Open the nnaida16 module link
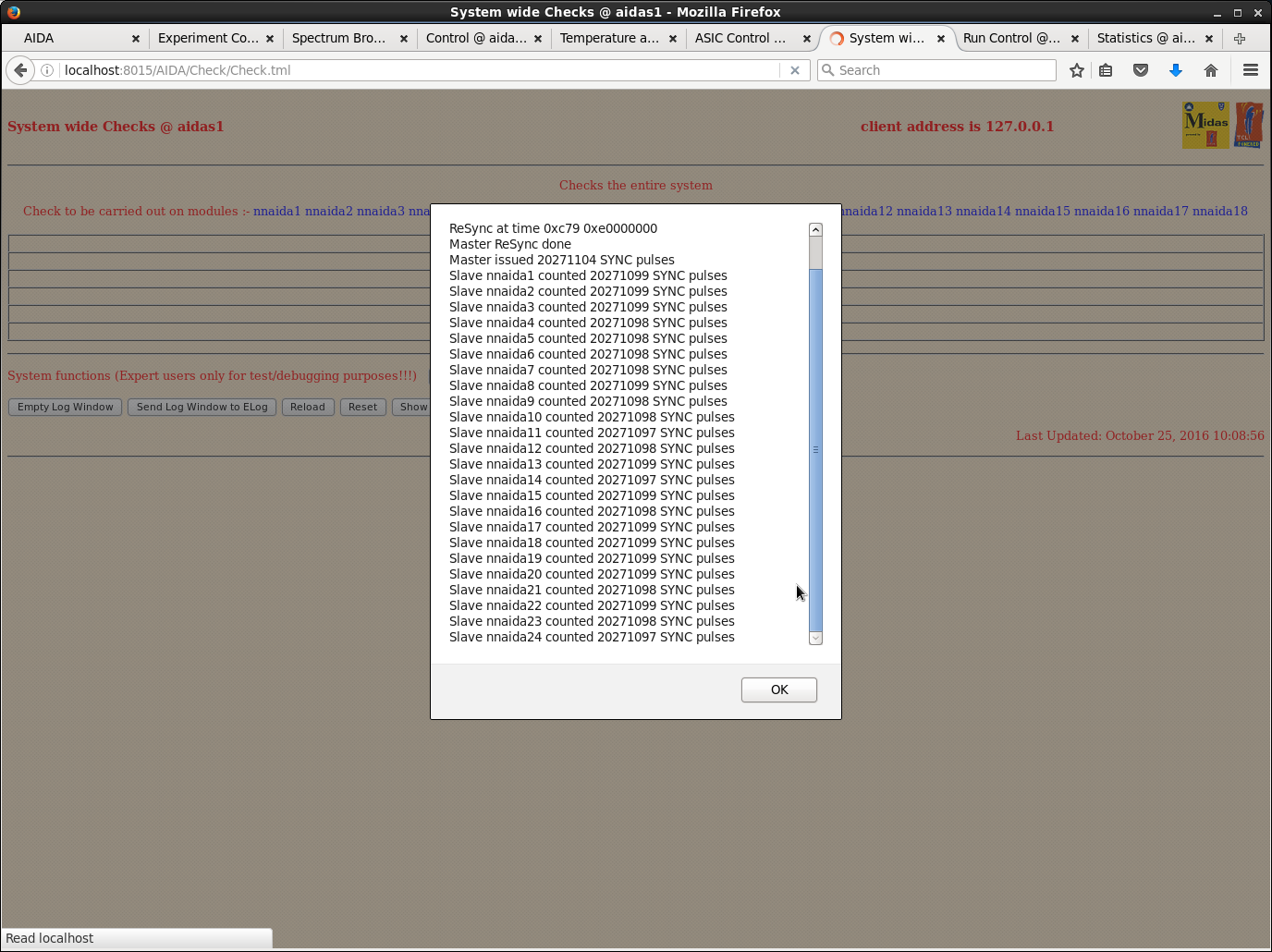This screenshot has height=952, width=1272. tap(1102, 211)
